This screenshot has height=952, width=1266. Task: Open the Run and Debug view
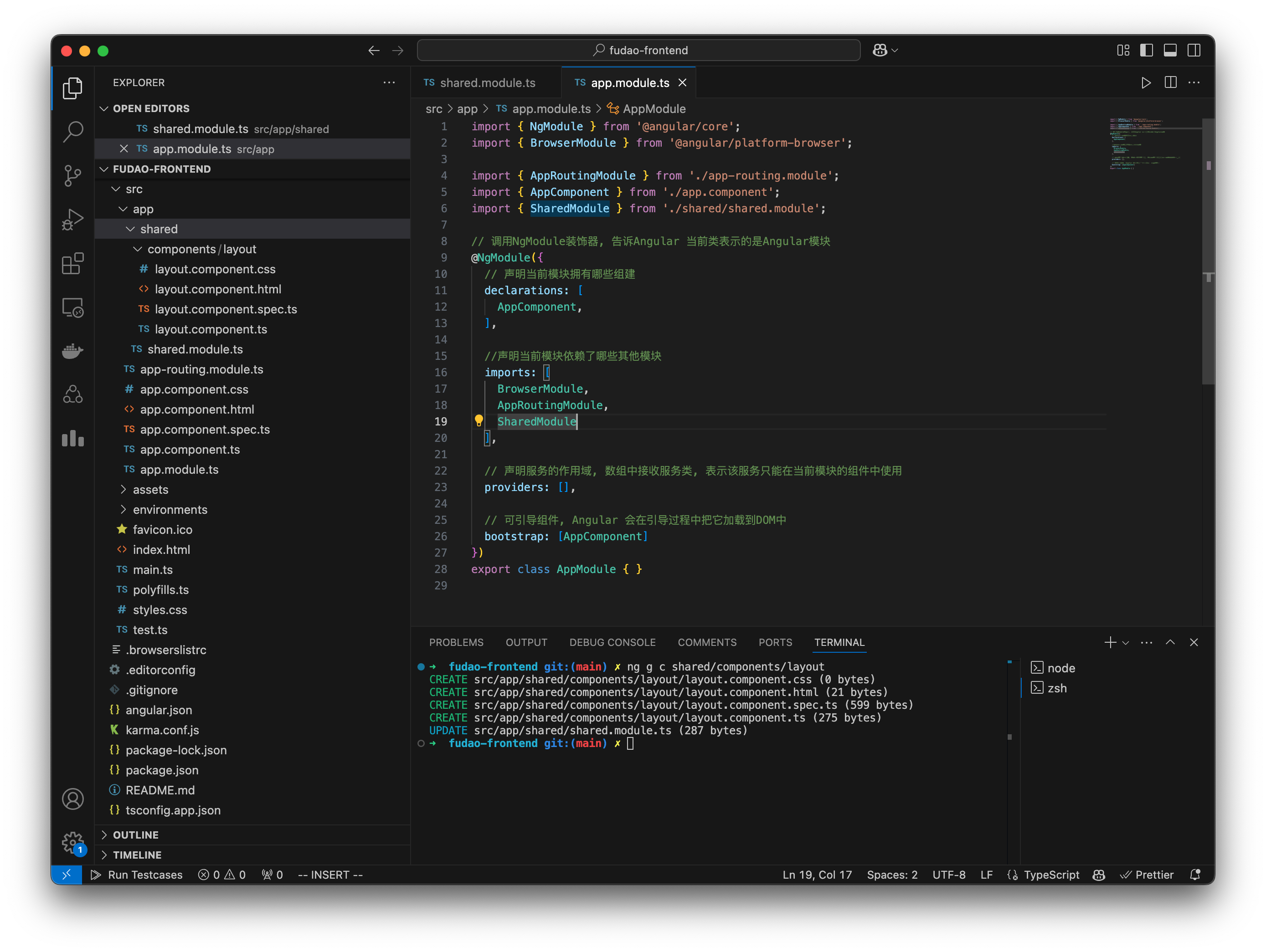[72, 220]
